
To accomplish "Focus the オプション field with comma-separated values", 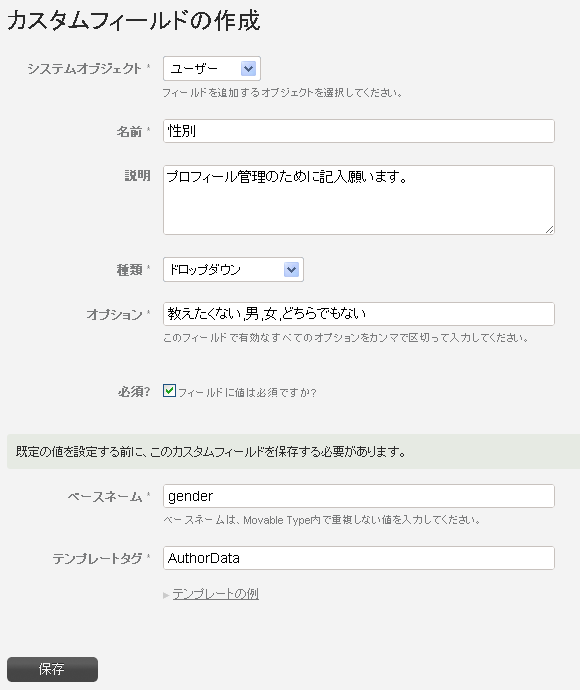I will 359,314.
